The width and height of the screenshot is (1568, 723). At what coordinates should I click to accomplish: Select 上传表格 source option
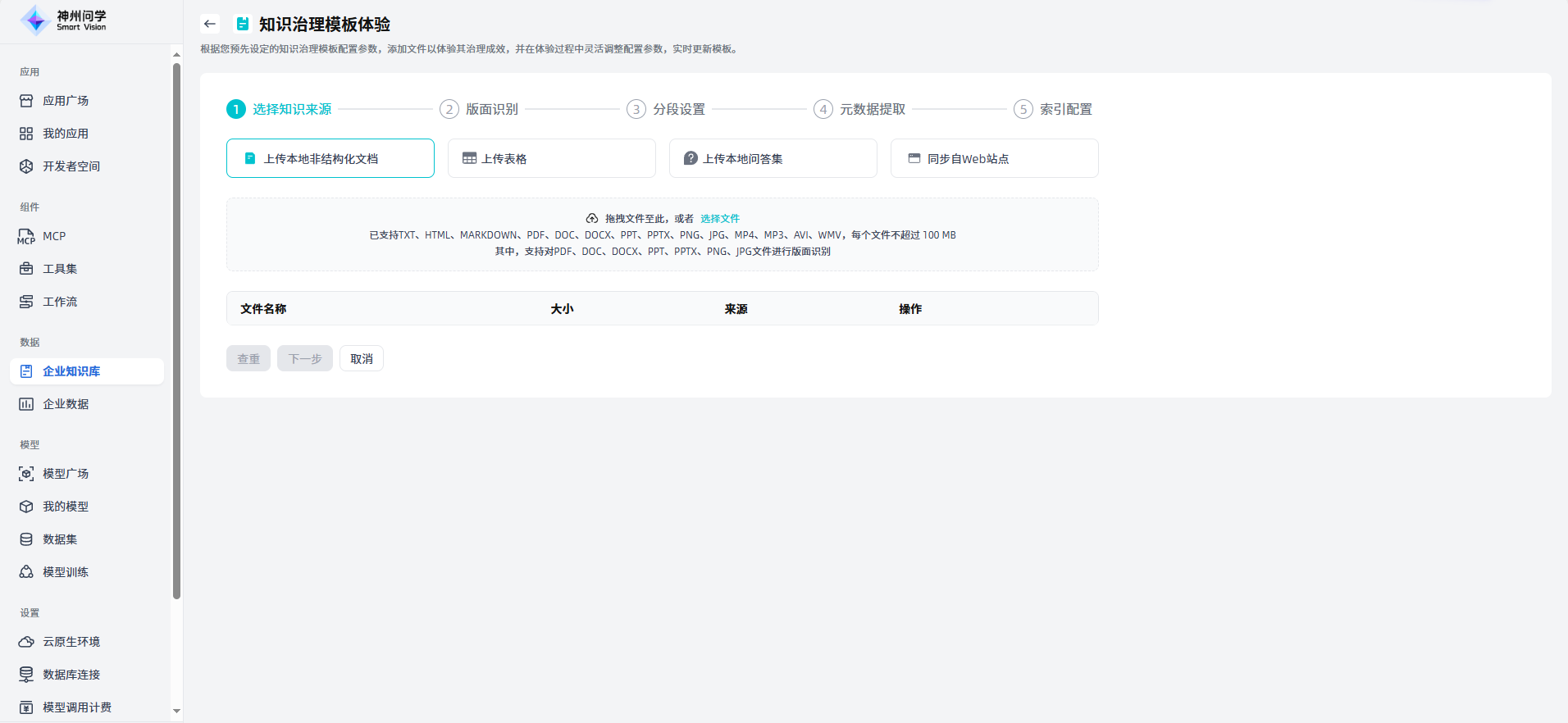pos(551,158)
